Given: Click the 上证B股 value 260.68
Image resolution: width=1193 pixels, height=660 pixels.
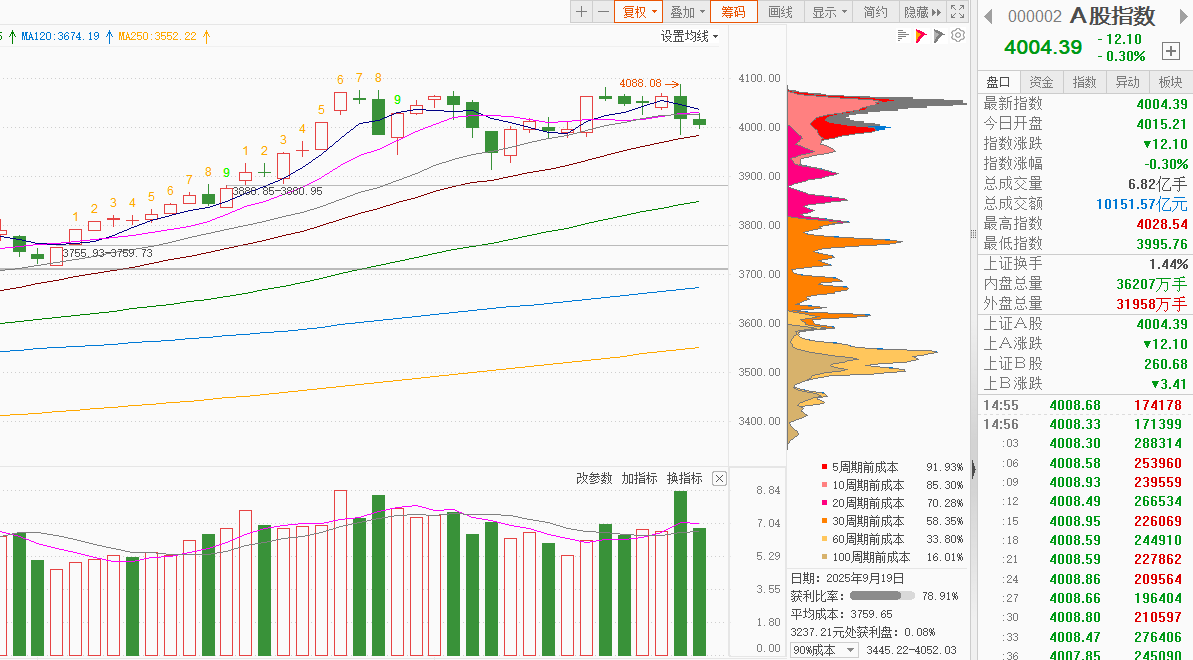Looking at the screenshot, I should tap(1166, 364).
